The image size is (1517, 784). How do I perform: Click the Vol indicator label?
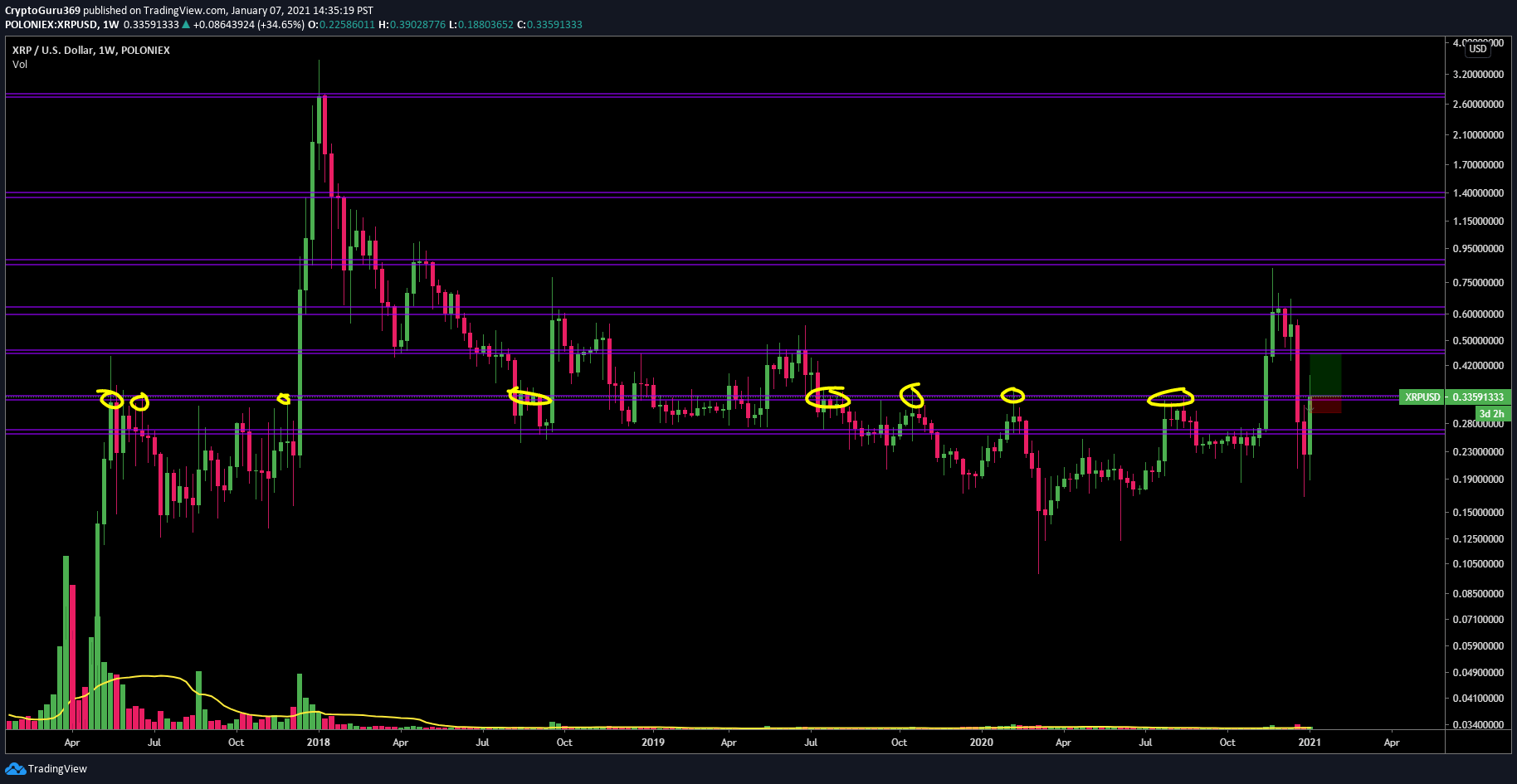click(20, 65)
